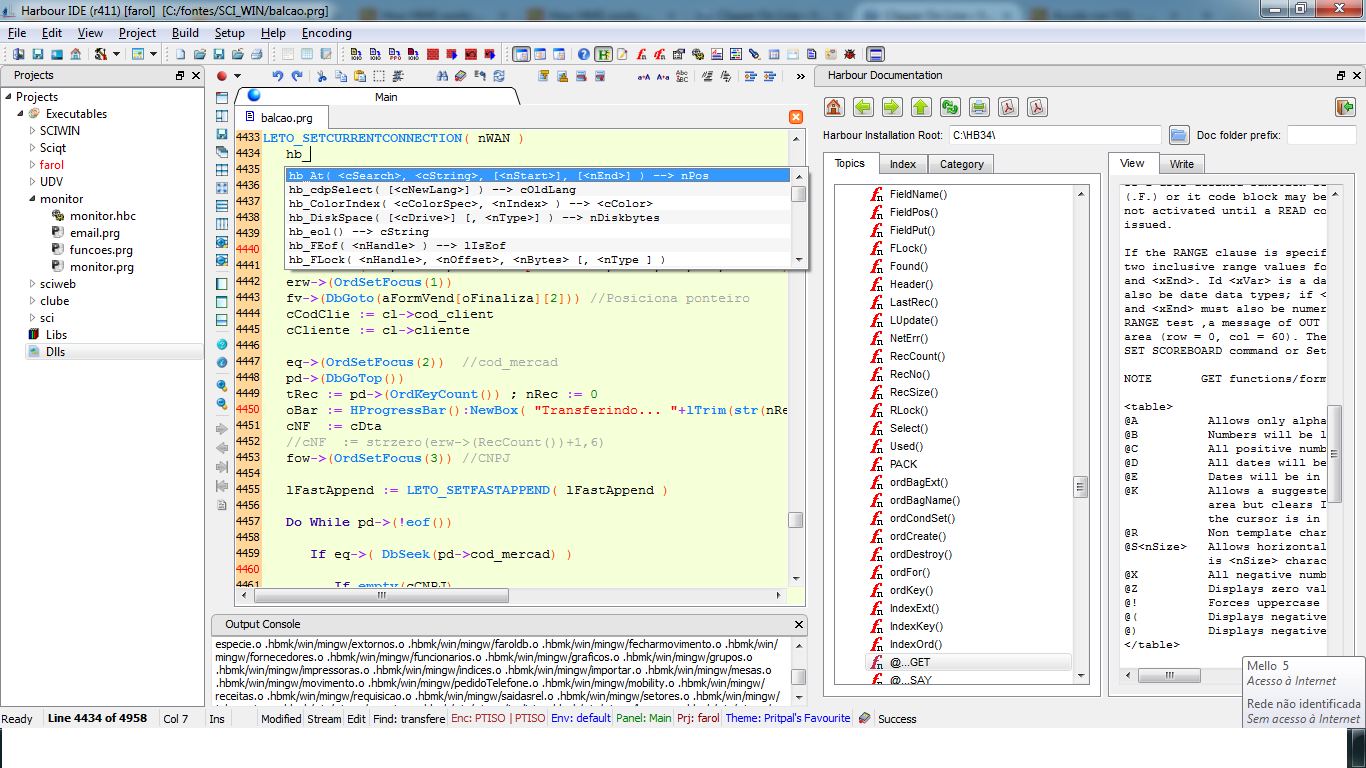Collapse the monitor project node
The width and height of the screenshot is (1366, 768).
[32, 199]
